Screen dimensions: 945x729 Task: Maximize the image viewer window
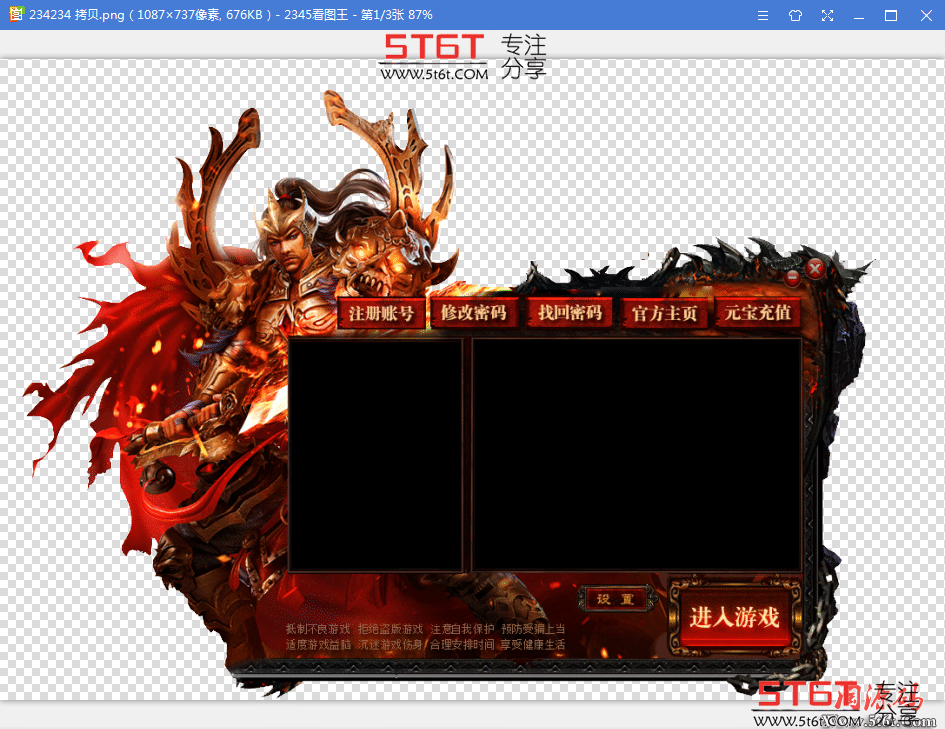coord(891,16)
